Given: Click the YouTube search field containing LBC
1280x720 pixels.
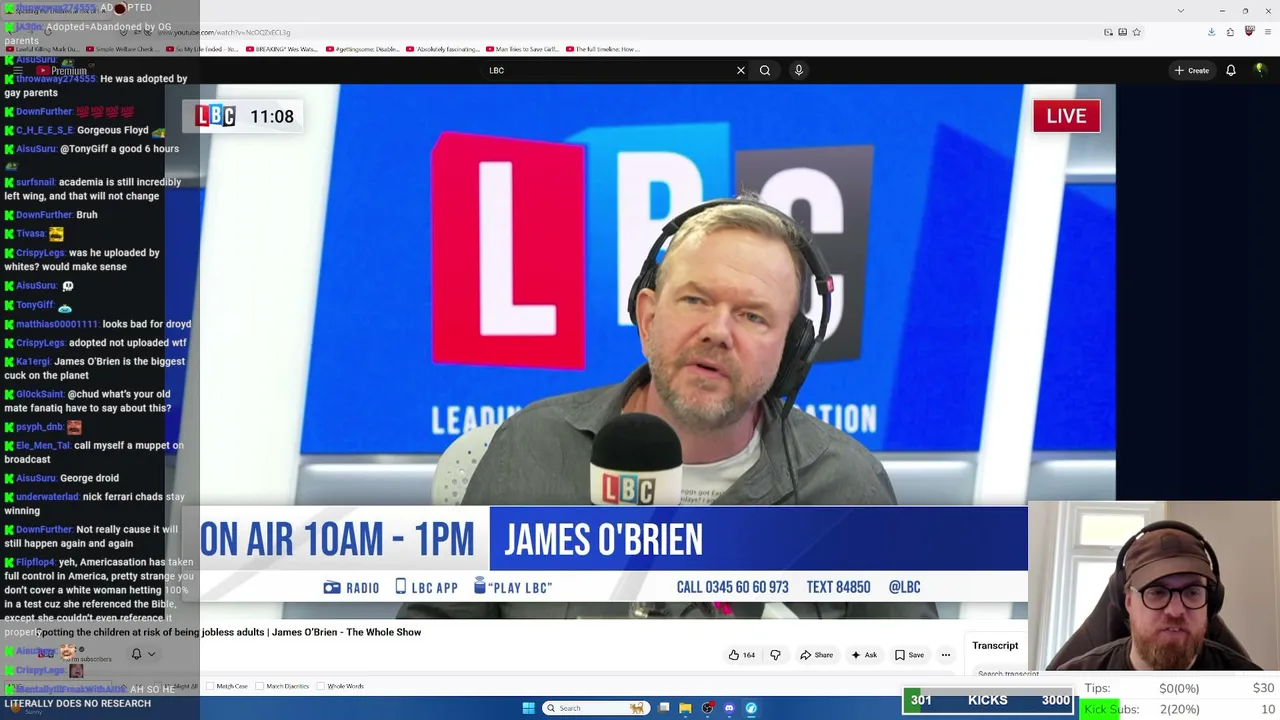Looking at the screenshot, I should point(610,70).
